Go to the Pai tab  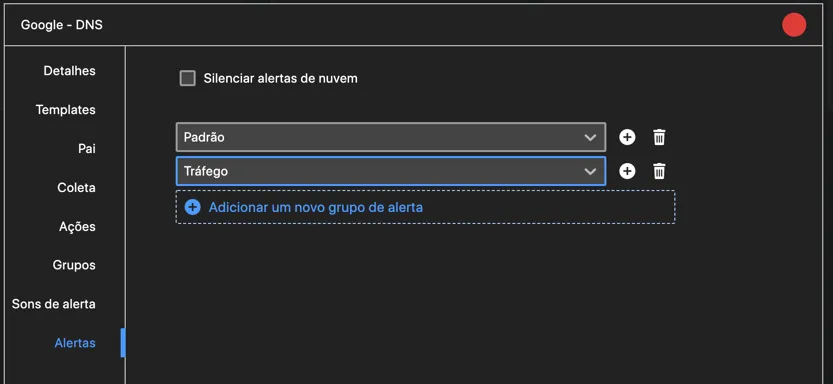pyautogui.click(x=87, y=149)
